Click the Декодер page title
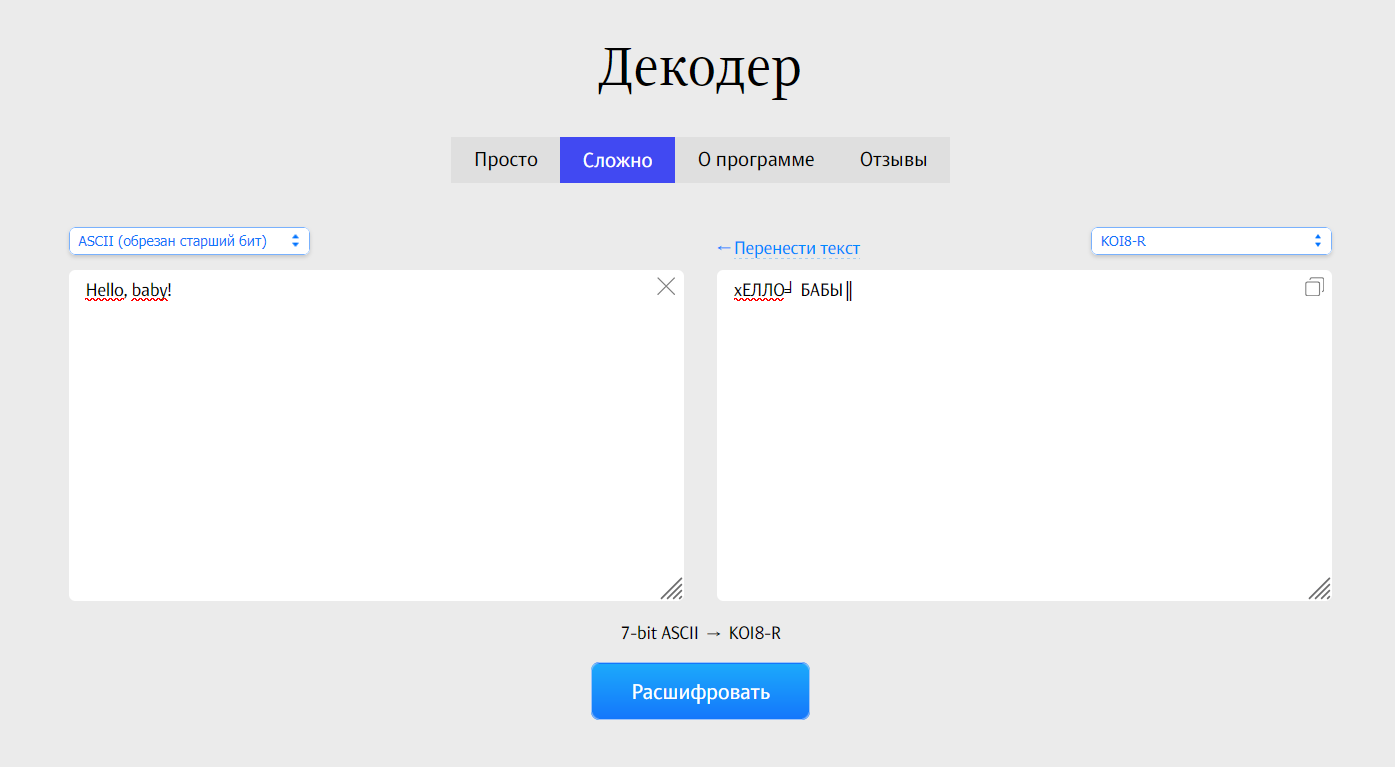Screen dimensions: 1395x767 pos(699,68)
